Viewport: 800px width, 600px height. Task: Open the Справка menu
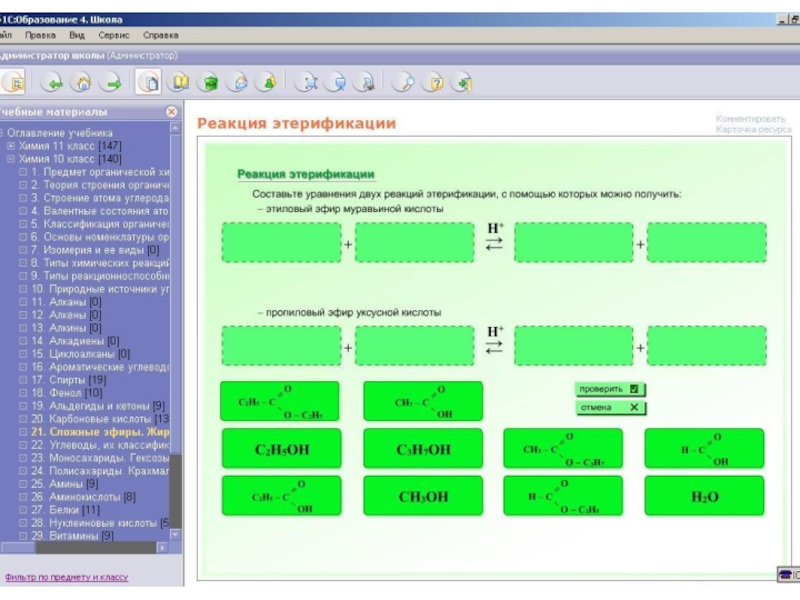tap(161, 35)
